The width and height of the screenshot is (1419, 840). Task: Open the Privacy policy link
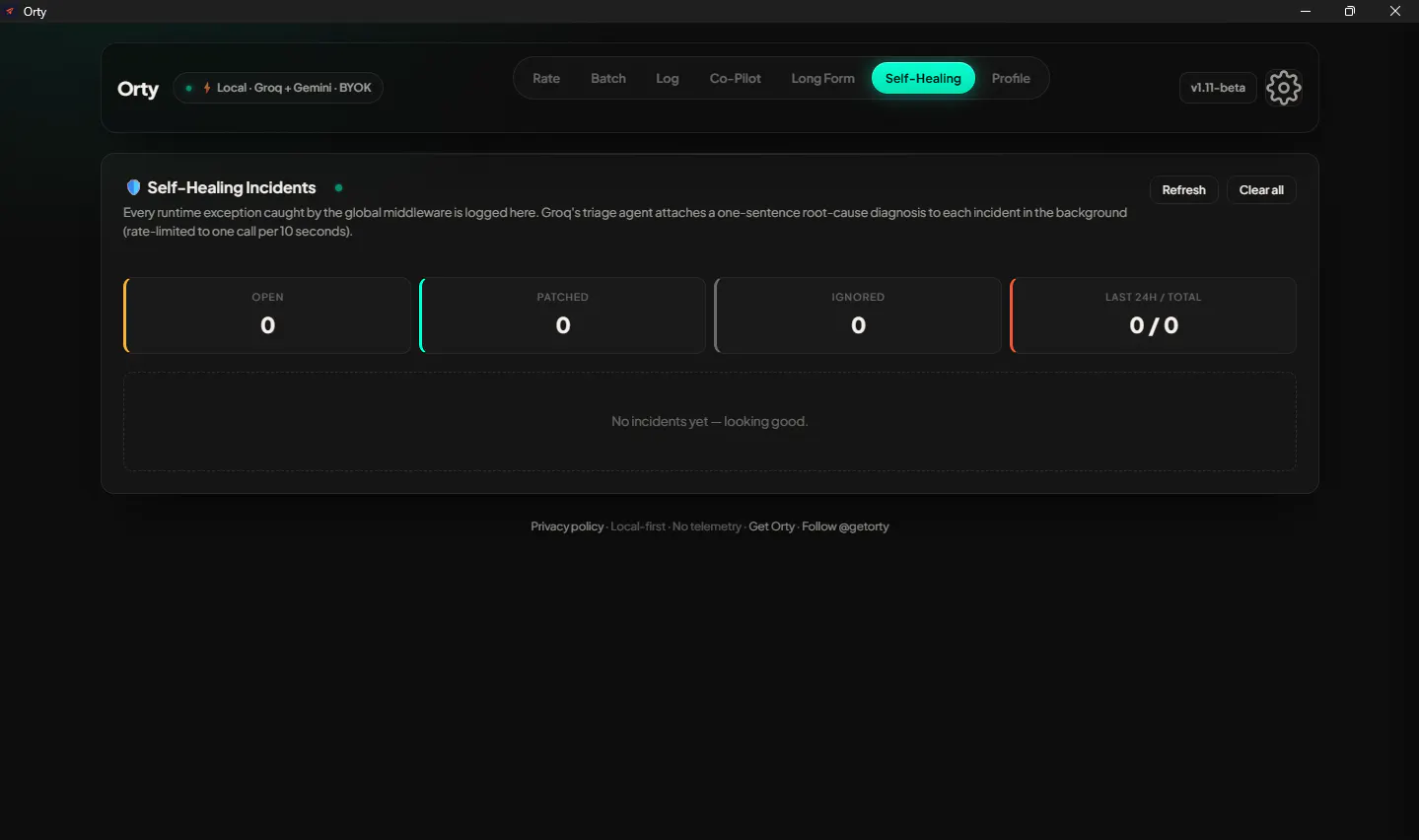click(x=567, y=526)
